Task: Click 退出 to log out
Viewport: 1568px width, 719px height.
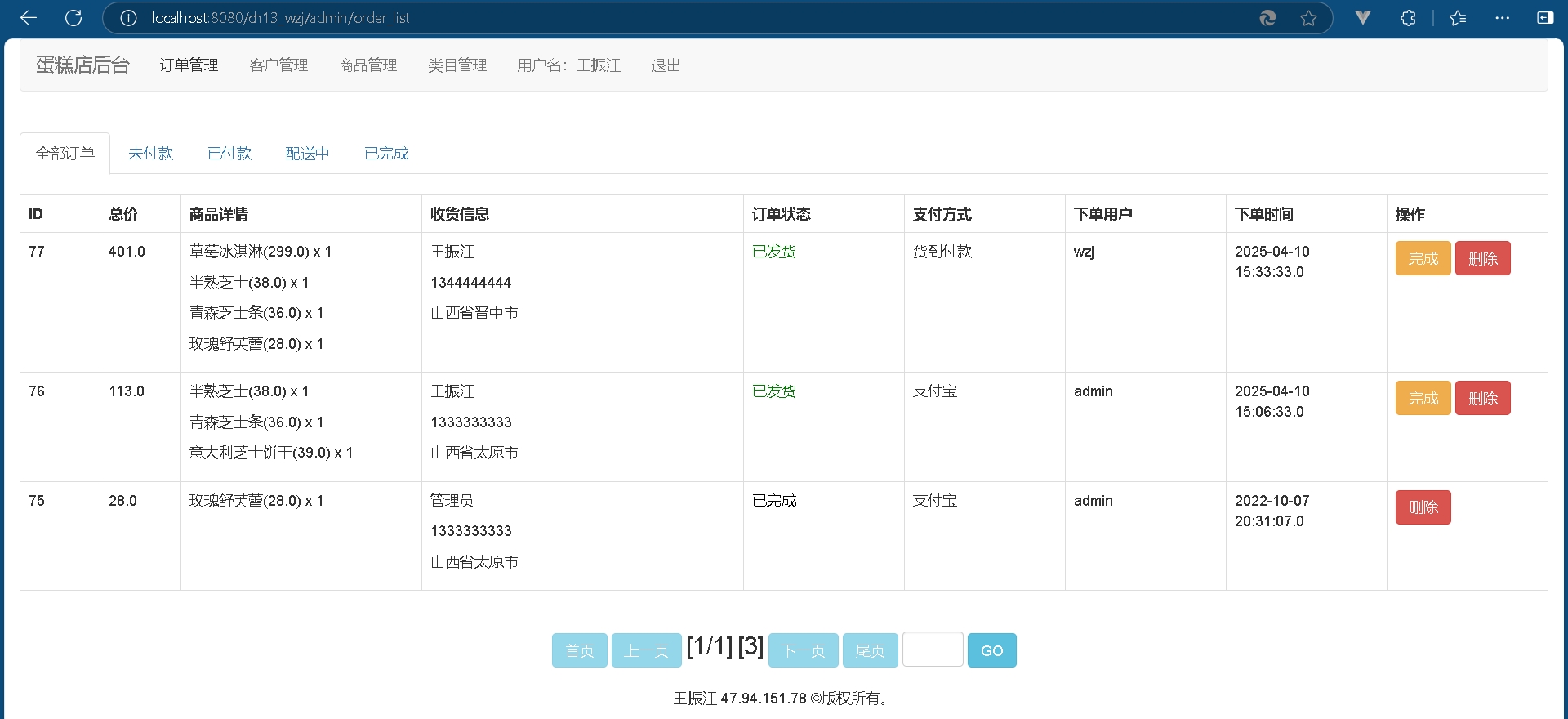Action: pyautogui.click(x=666, y=65)
